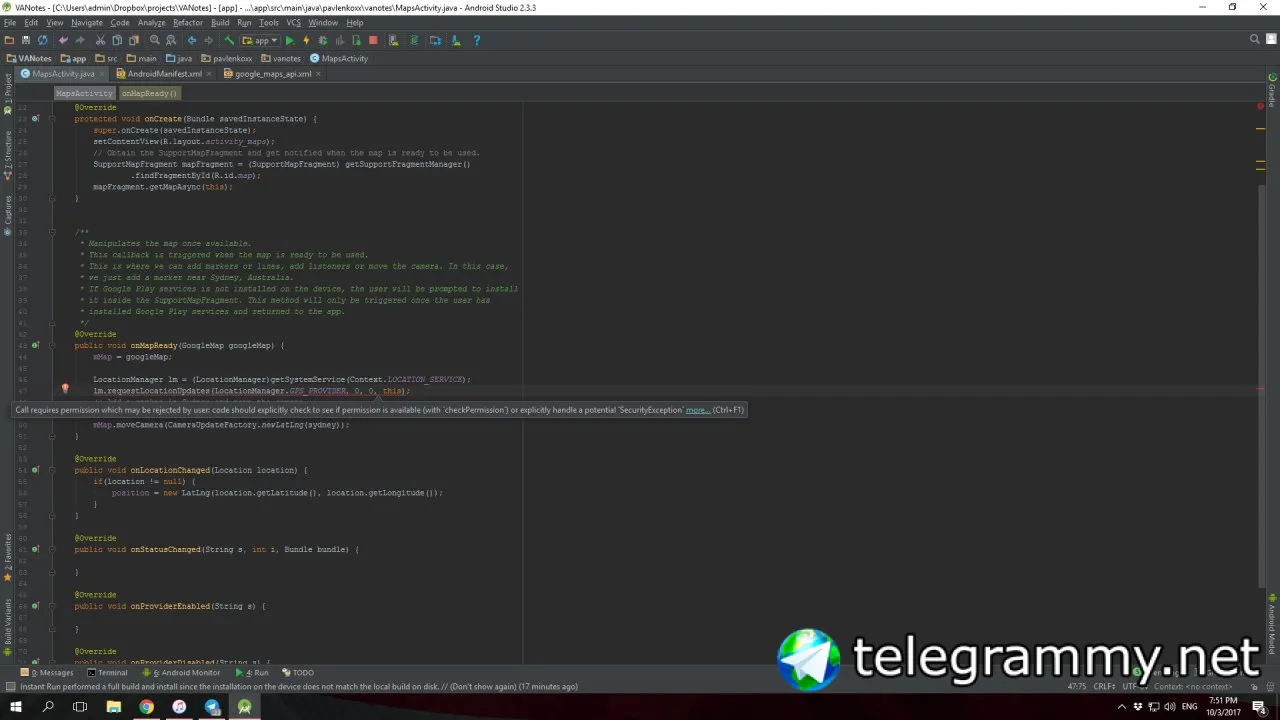Click the Open folder toolbar icon
This screenshot has width=1280, height=720.
(x=9, y=40)
